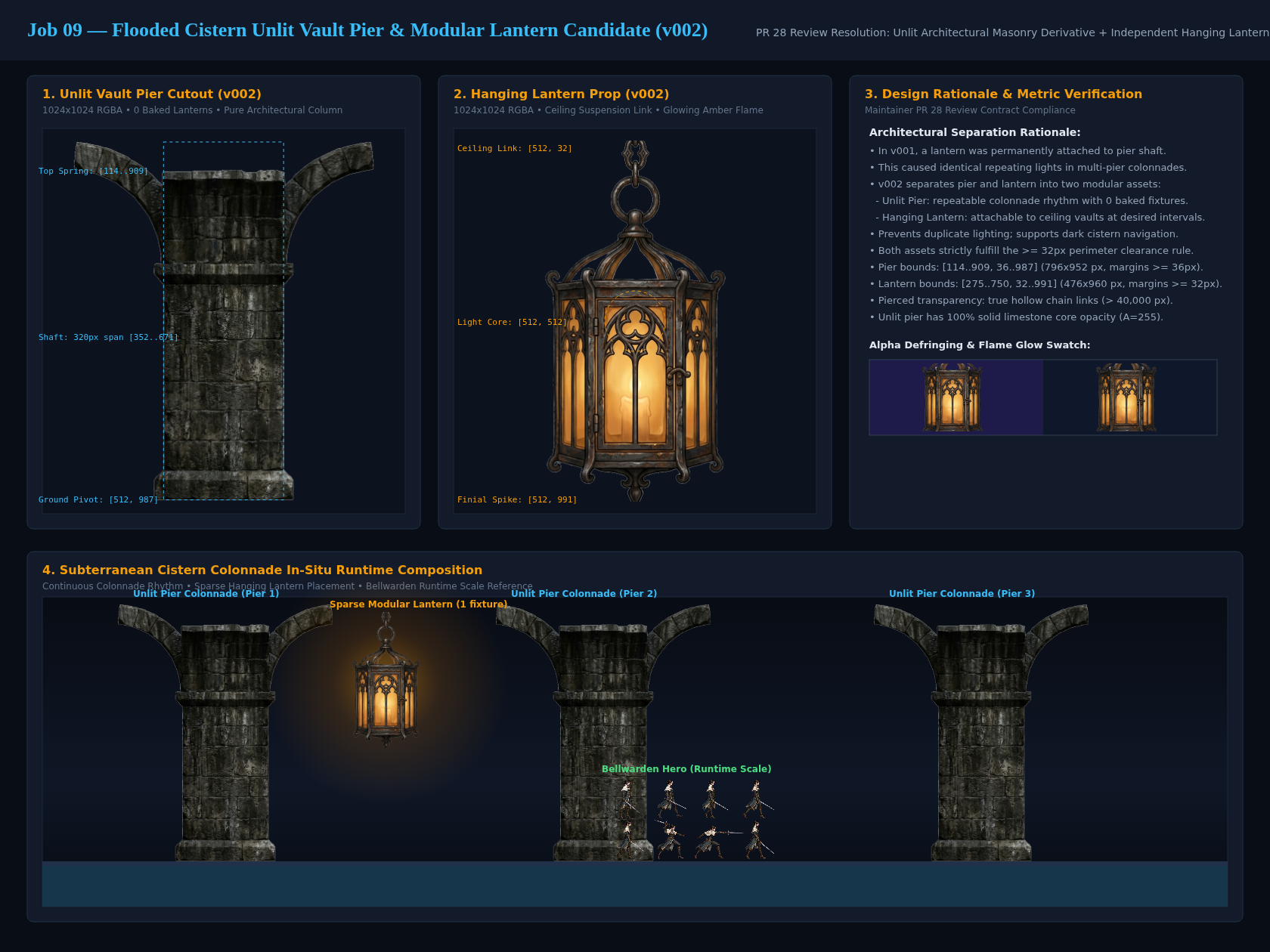
Task: Click the Bellwarden hero sprite group
Action: click(695, 820)
